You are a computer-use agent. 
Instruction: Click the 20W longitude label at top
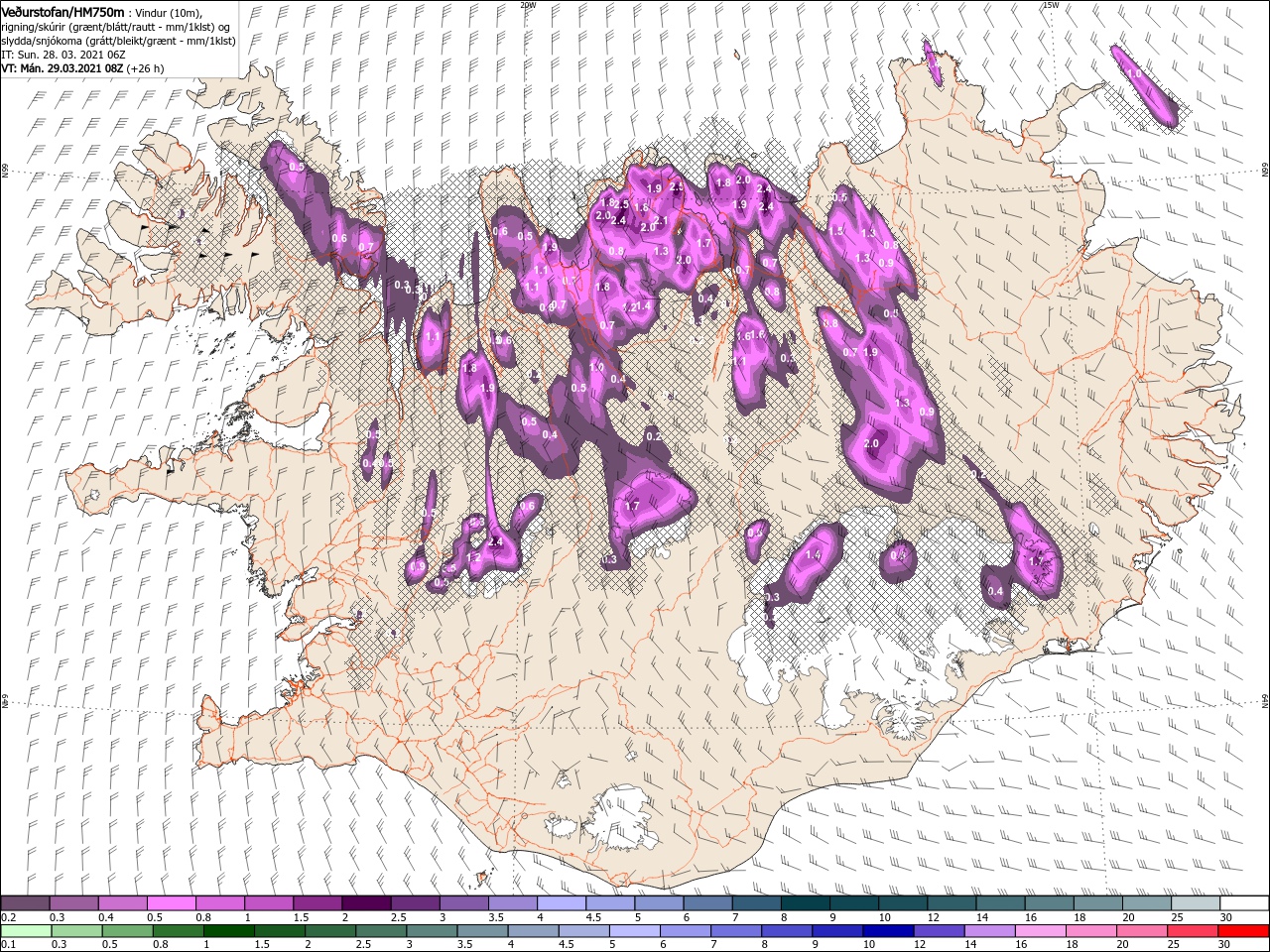527,4
